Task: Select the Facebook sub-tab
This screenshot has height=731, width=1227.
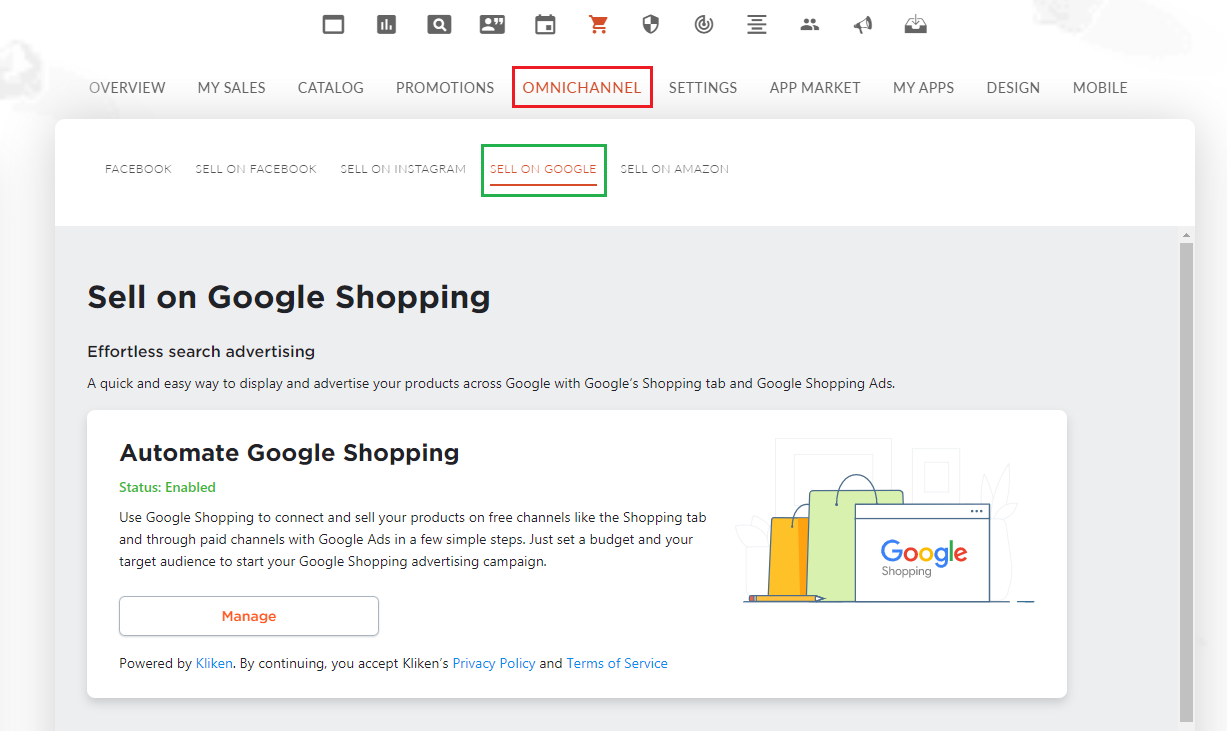Action: 138,169
